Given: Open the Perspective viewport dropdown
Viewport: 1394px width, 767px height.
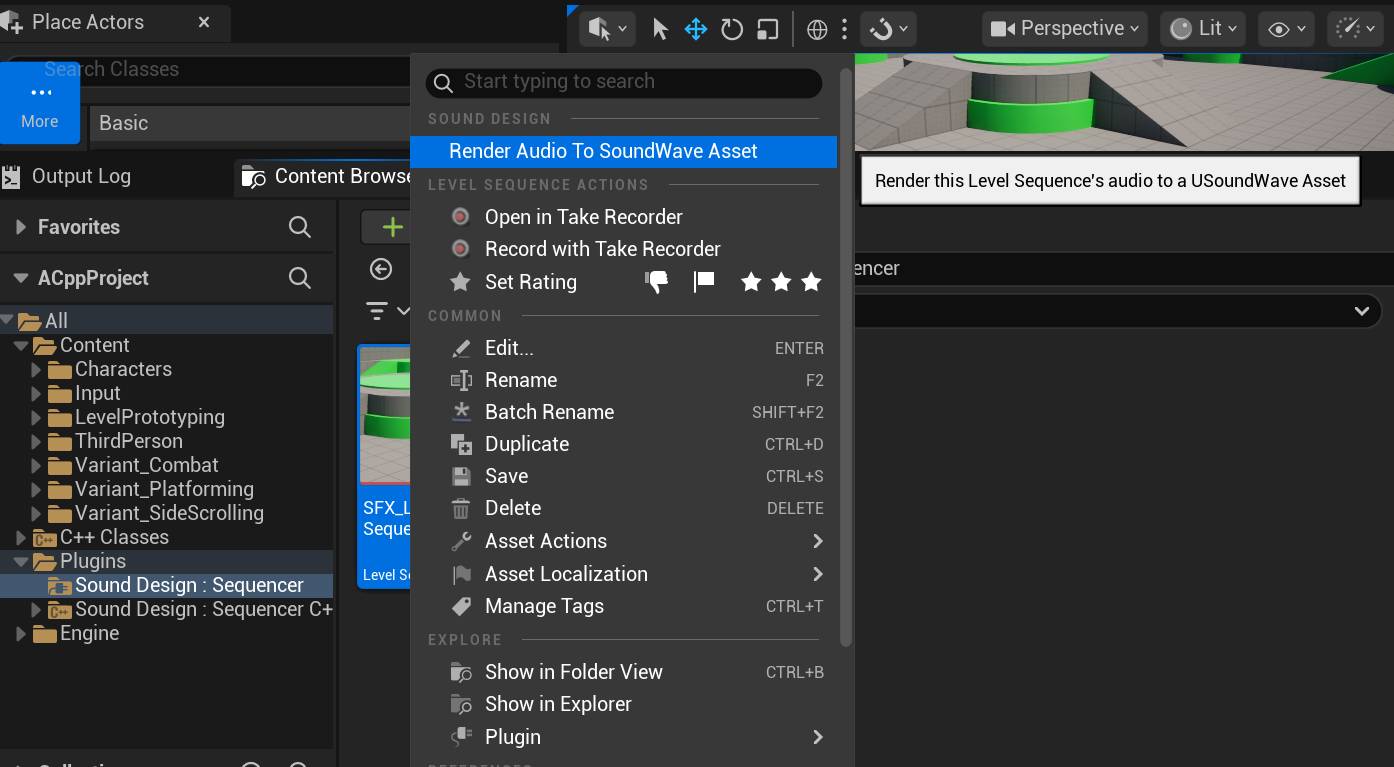Looking at the screenshot, I should [x=1063, y=28].
